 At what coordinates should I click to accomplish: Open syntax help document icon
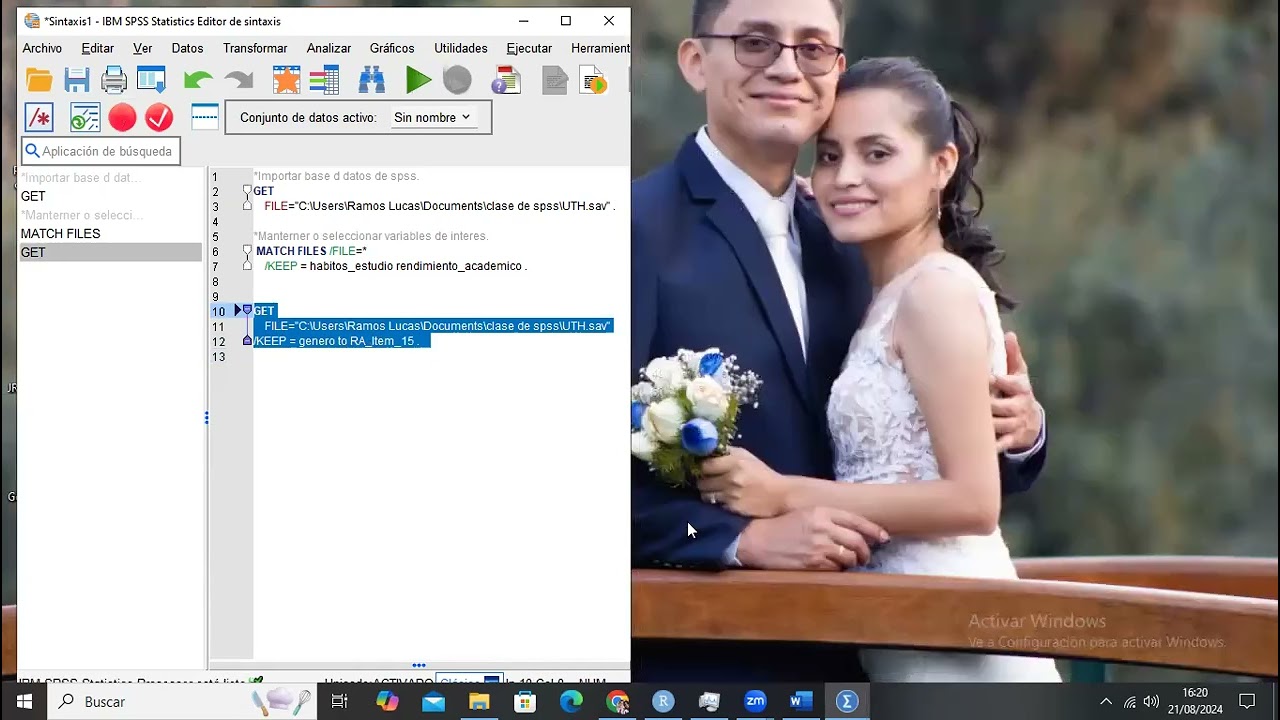click(506, 81)
